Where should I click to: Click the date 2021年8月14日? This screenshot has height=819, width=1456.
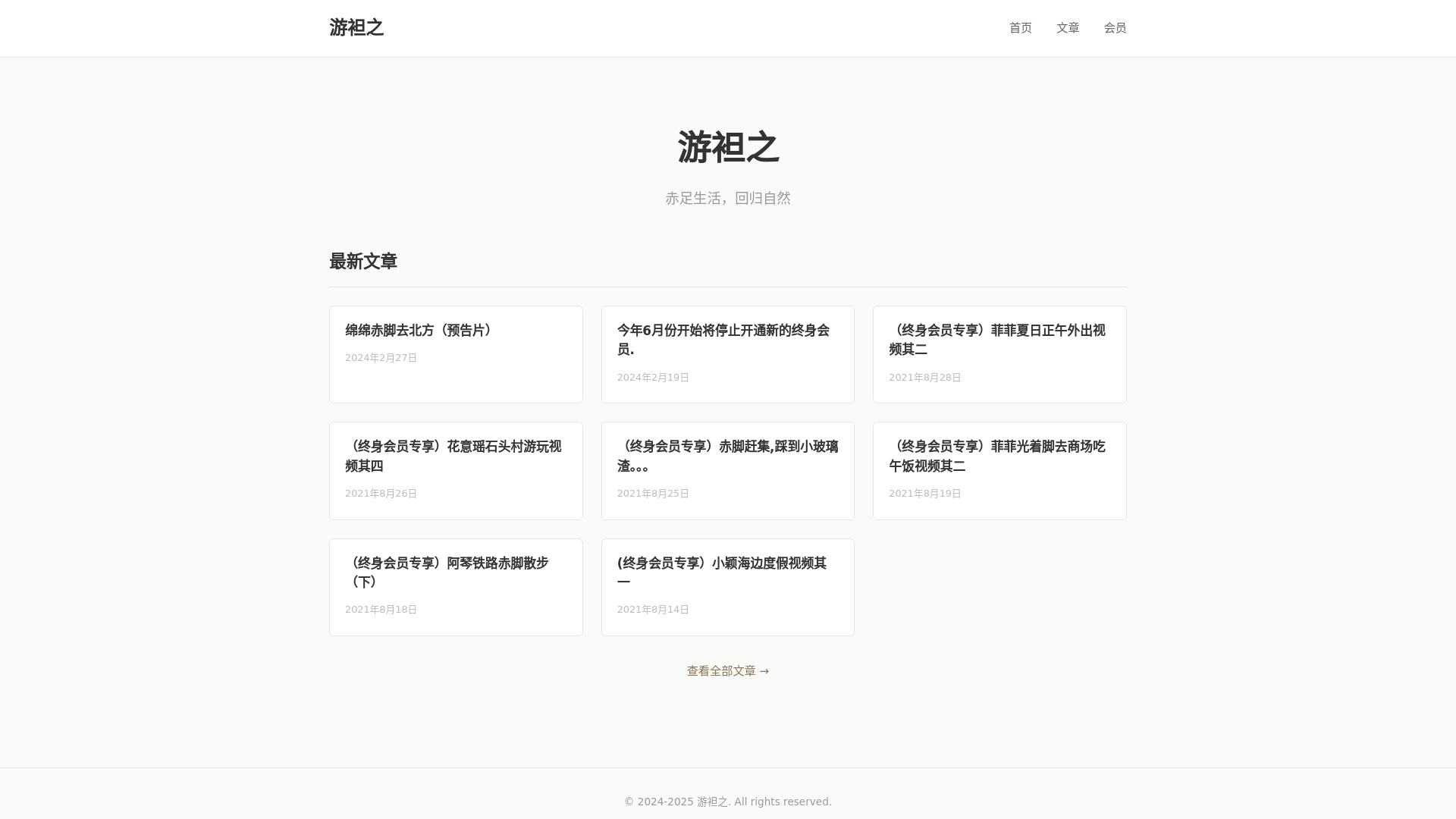[653, 610]
